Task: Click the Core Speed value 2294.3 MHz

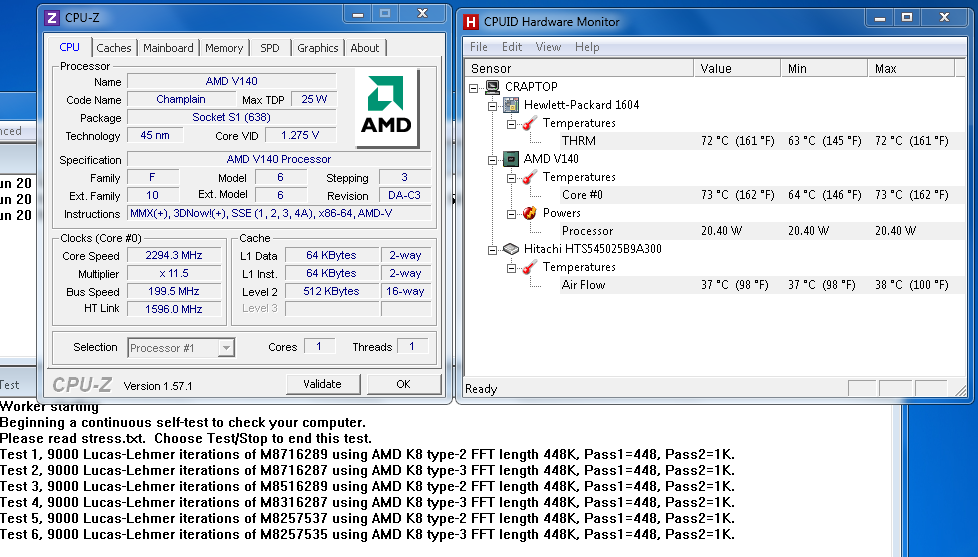Action: (174, 255)
